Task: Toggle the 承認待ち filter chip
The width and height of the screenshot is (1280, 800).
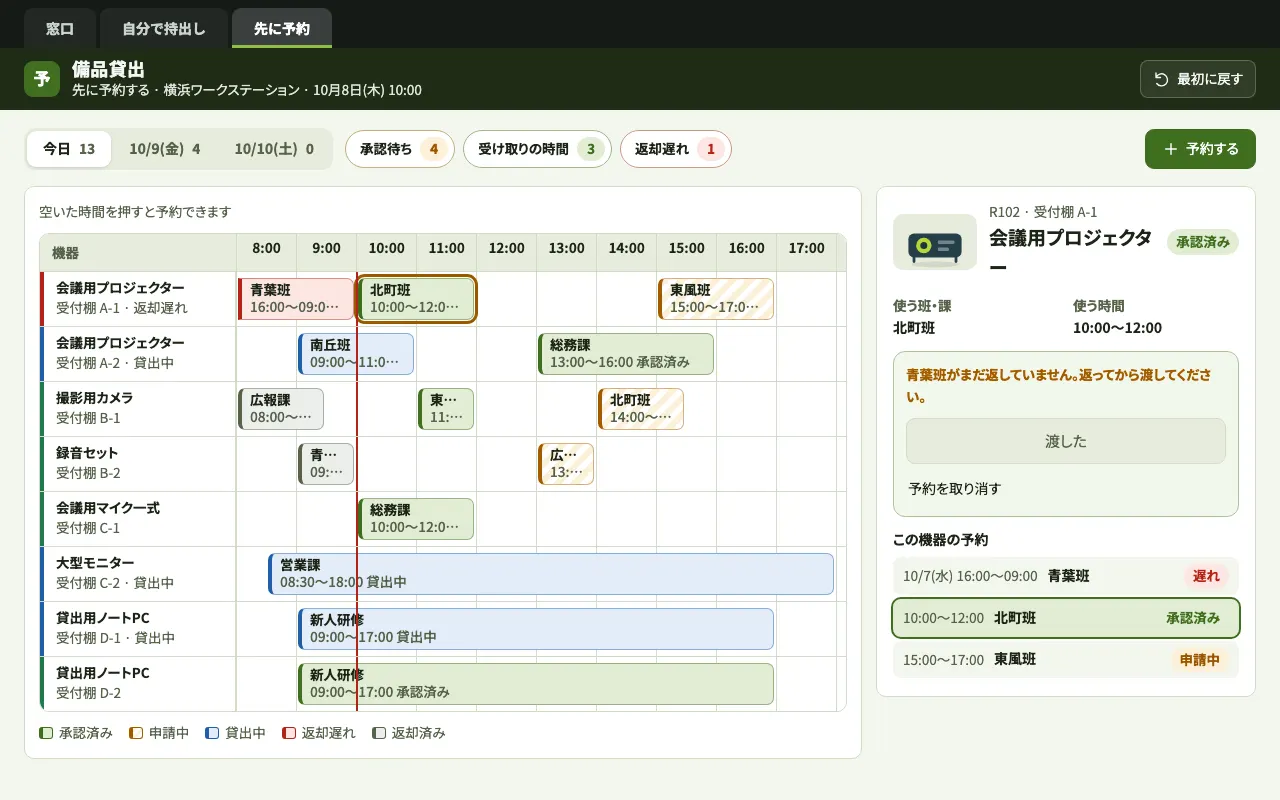Action: tap(400, 149)
